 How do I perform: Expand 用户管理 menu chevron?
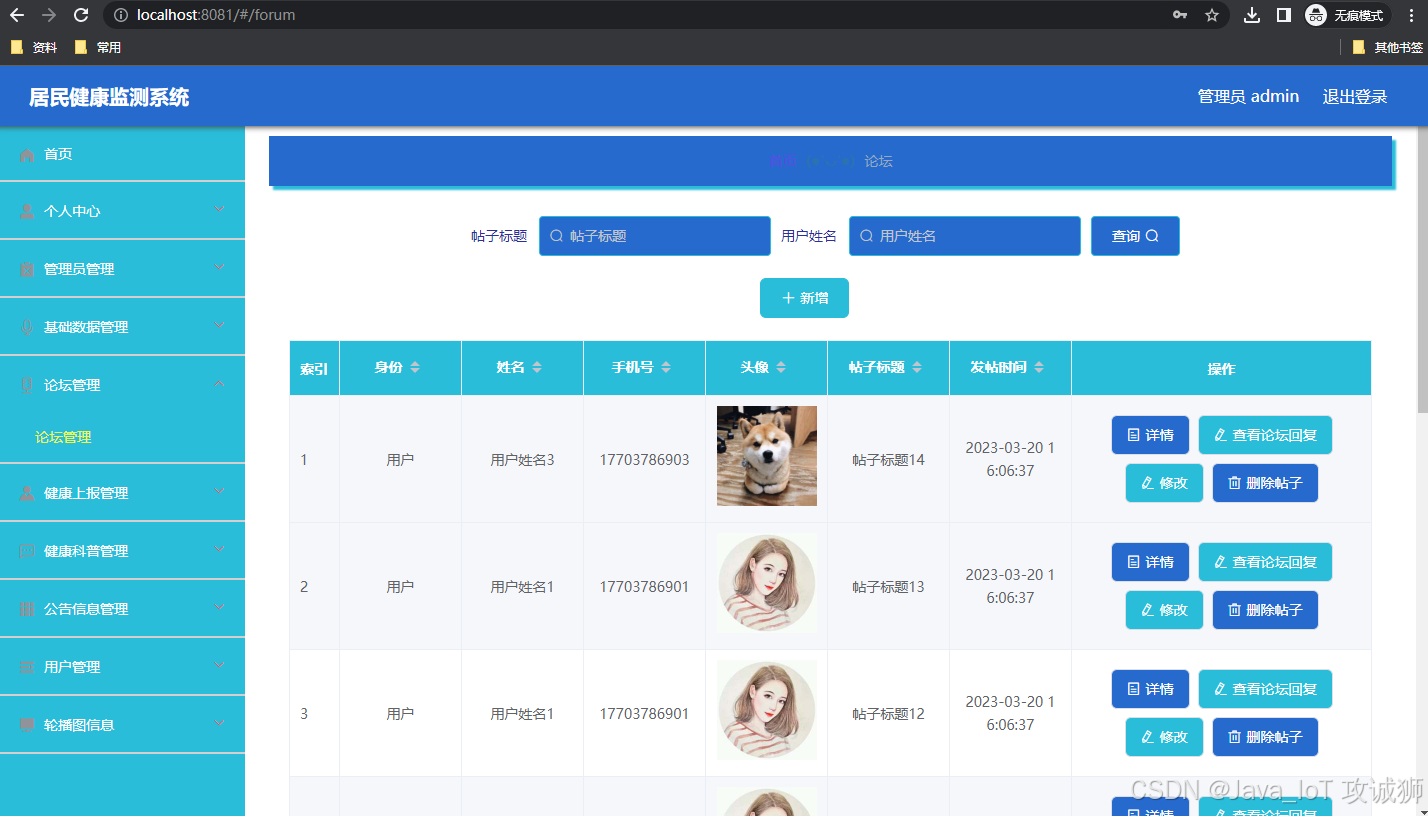220,666
